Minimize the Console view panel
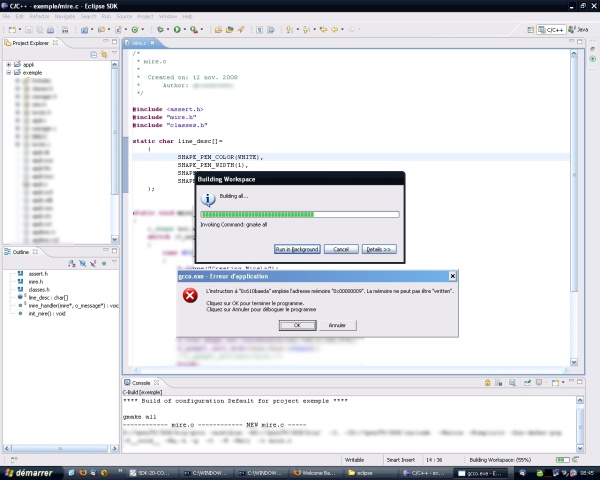This screenshot has height=480, width=600. (x=572, y=382)
